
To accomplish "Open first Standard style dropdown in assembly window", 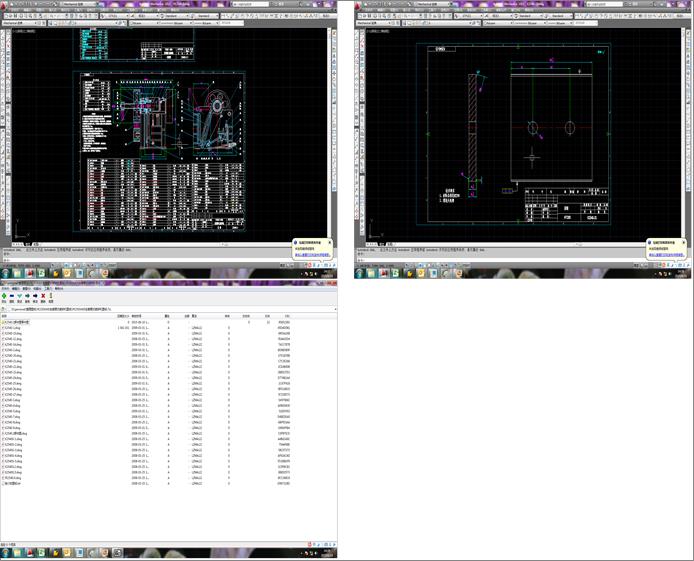I will point(176,16).
